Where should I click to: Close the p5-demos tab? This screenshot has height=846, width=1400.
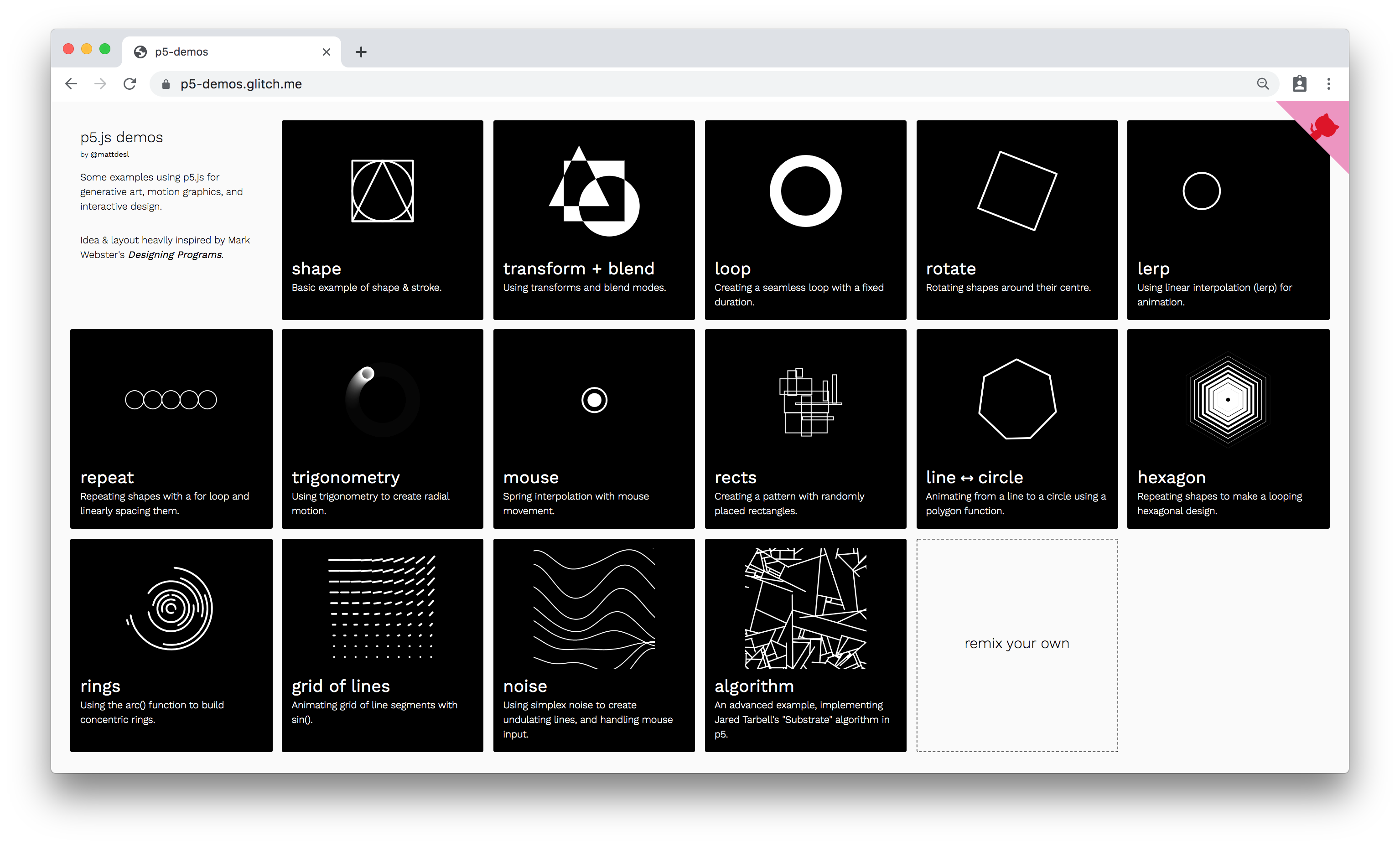tap(326, 52)
